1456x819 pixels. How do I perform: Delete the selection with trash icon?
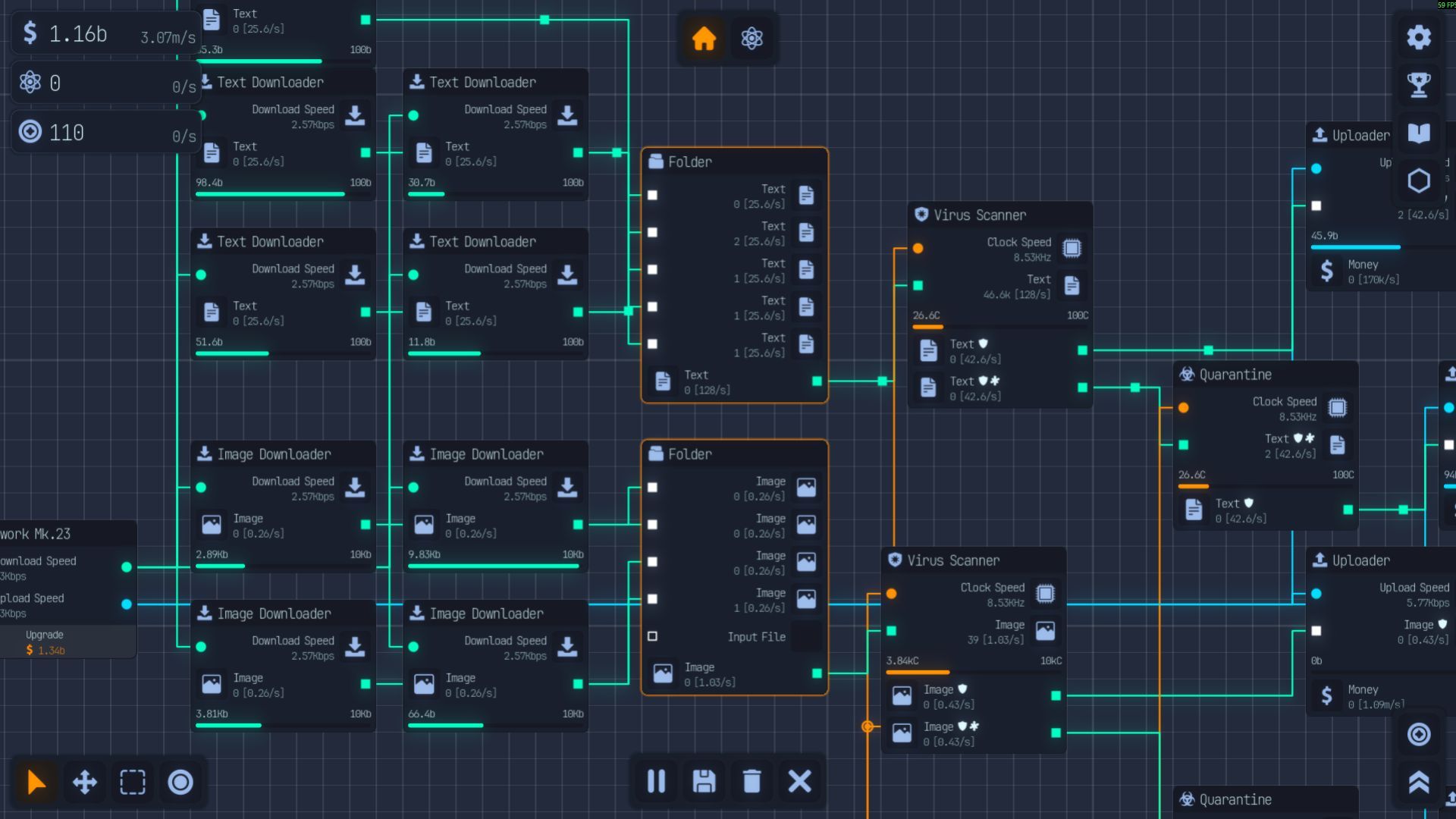(752, 781)
